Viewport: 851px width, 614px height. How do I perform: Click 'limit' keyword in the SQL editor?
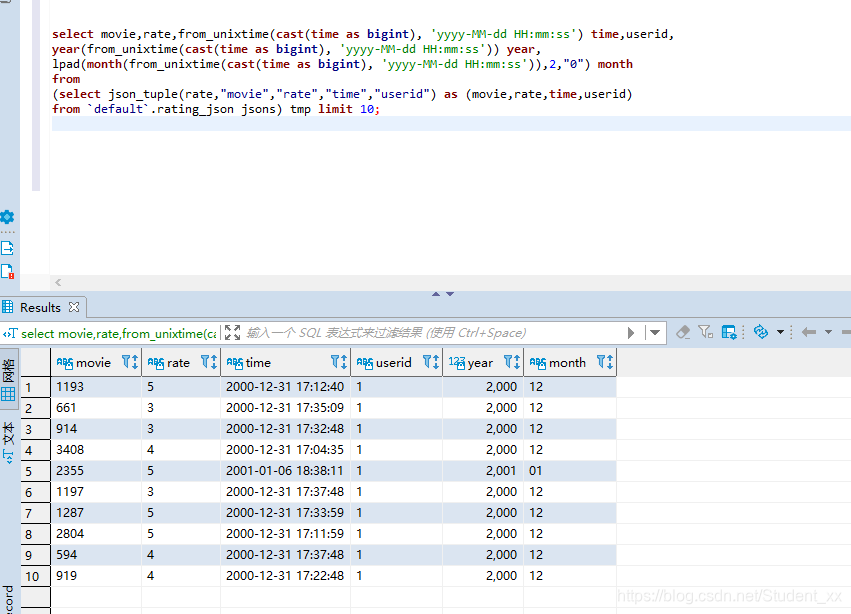[335, 109]
